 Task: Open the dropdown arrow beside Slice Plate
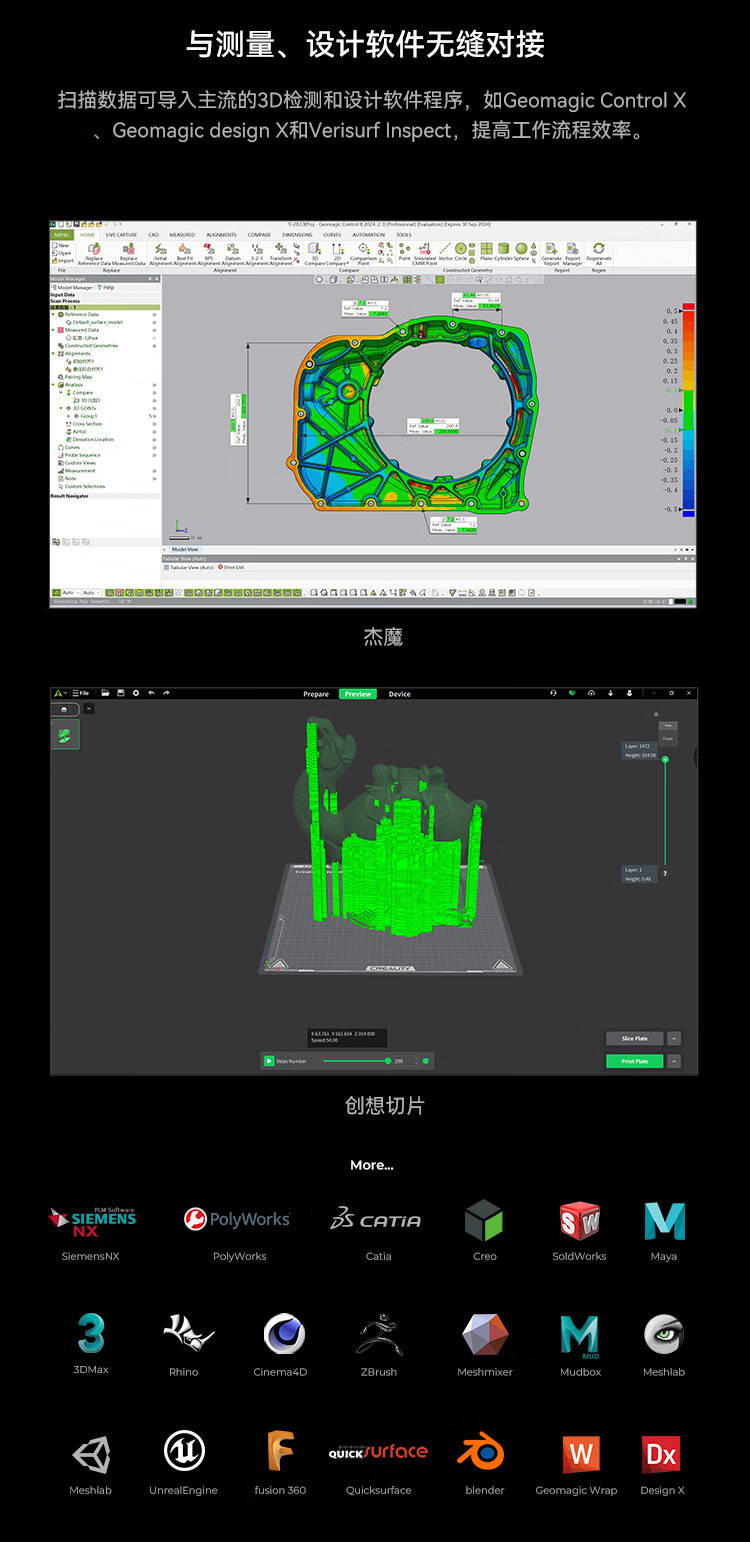coord(674,1039)
